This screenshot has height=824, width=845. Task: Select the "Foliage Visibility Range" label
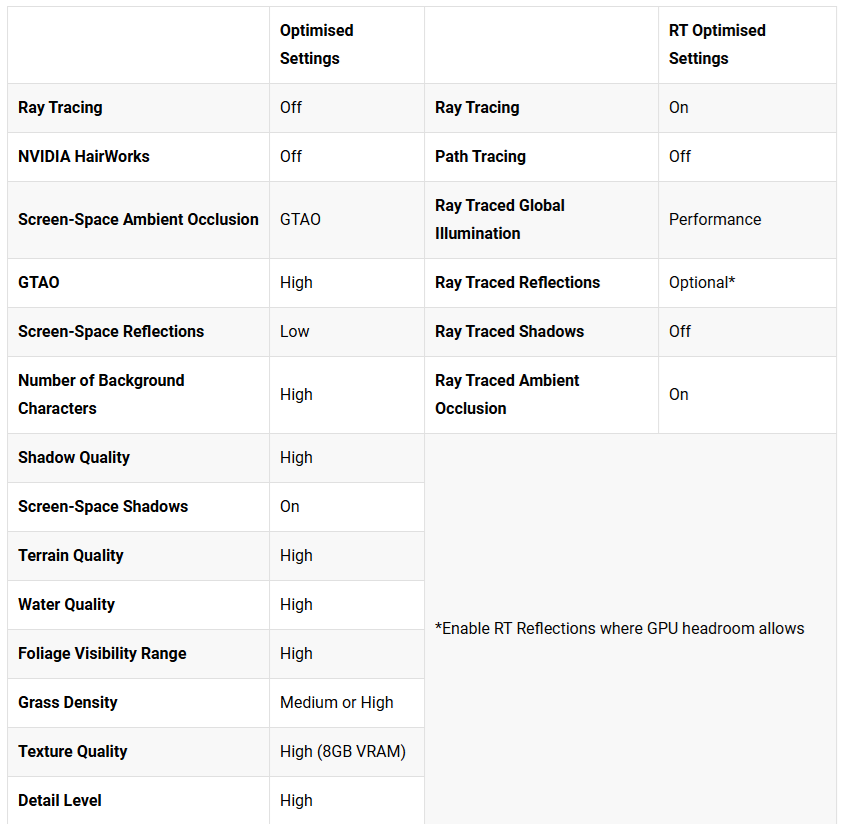102,654
